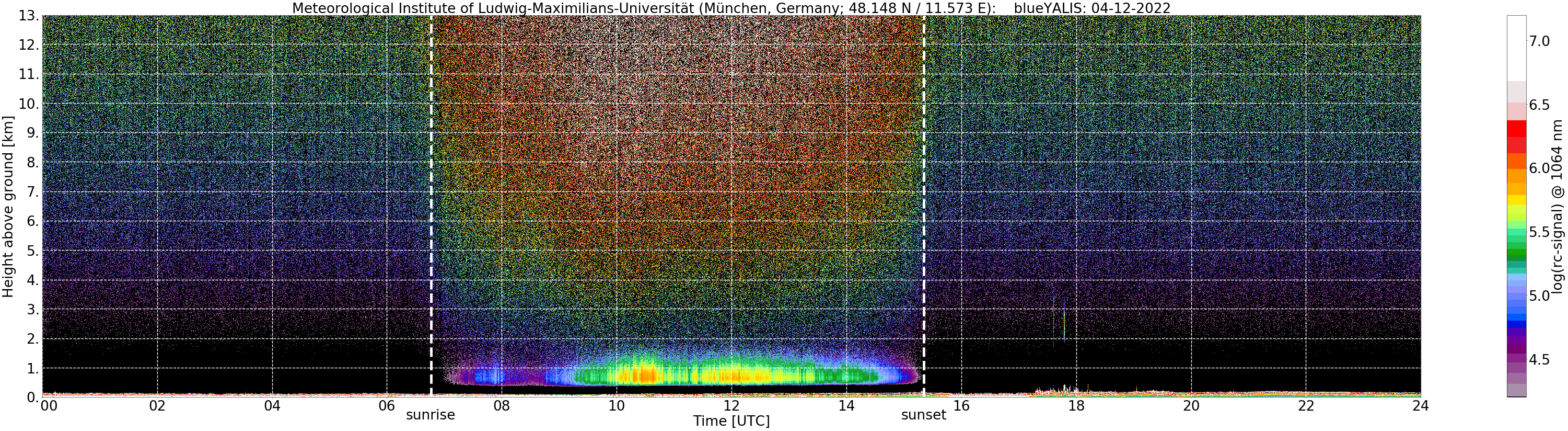Viewport: 1568px width, 431px height.
Task: Click the yellow segment of the colorbar
Action: pos(1516,200)
